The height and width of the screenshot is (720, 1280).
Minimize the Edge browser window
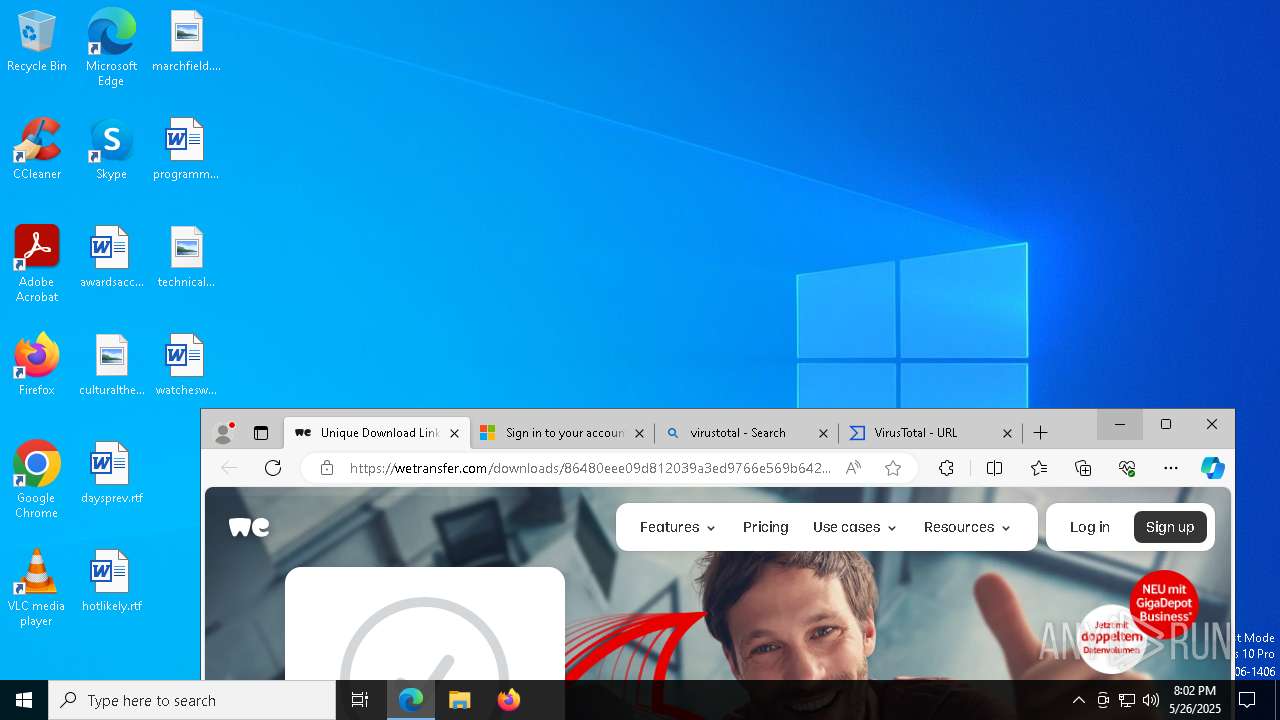point(1120,425)
